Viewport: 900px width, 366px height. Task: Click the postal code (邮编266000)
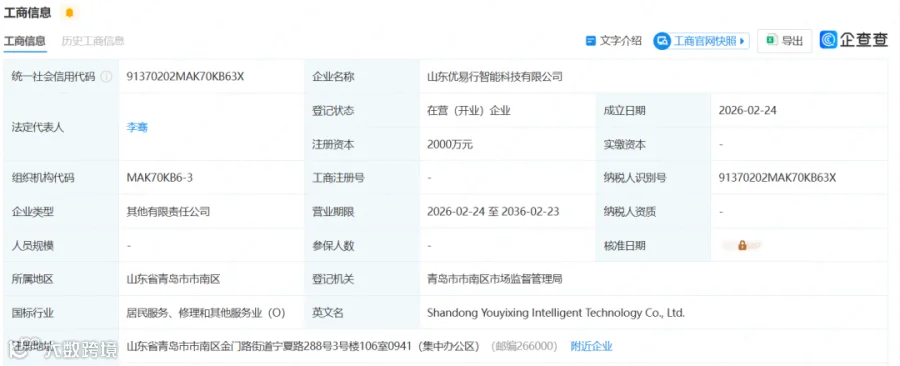[x=525, y=346]
